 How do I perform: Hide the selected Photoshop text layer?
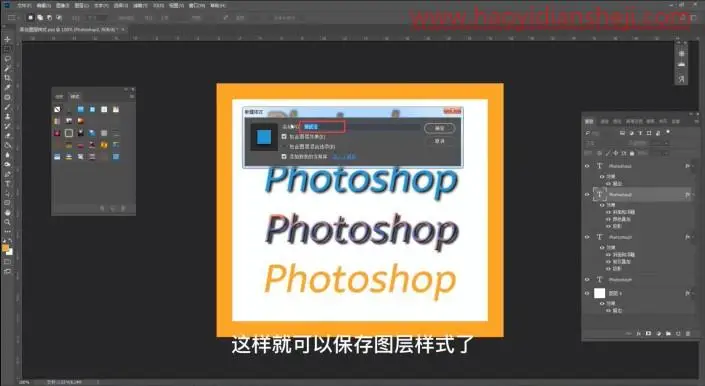(x=587, y=195)
